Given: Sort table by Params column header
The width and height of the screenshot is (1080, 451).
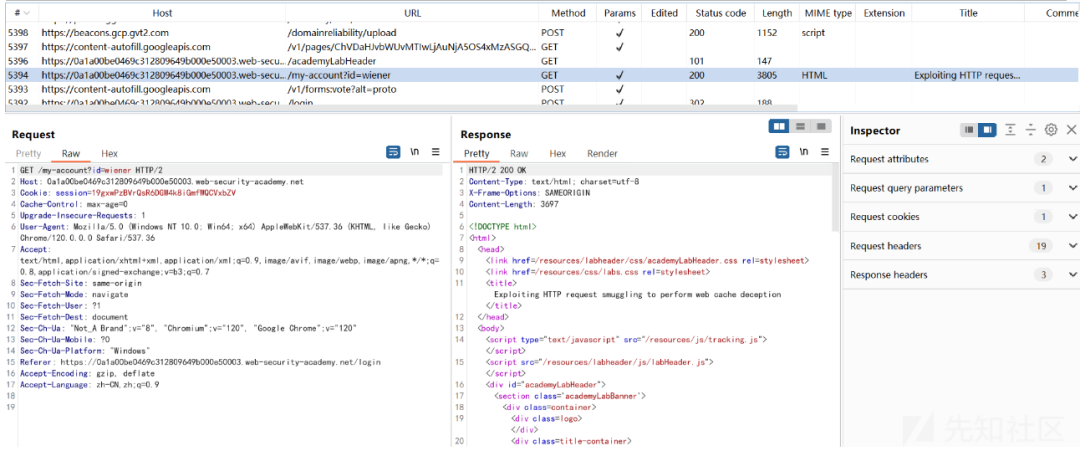Looking at the screenshot, I should (x=620, y=12).
